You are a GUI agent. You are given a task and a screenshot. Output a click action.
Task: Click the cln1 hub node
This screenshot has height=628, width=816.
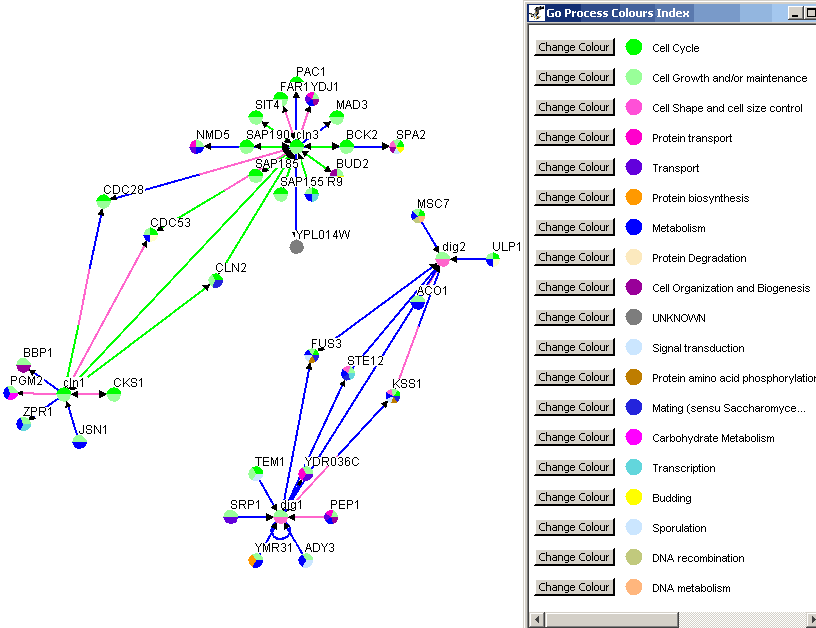(65, 395)
